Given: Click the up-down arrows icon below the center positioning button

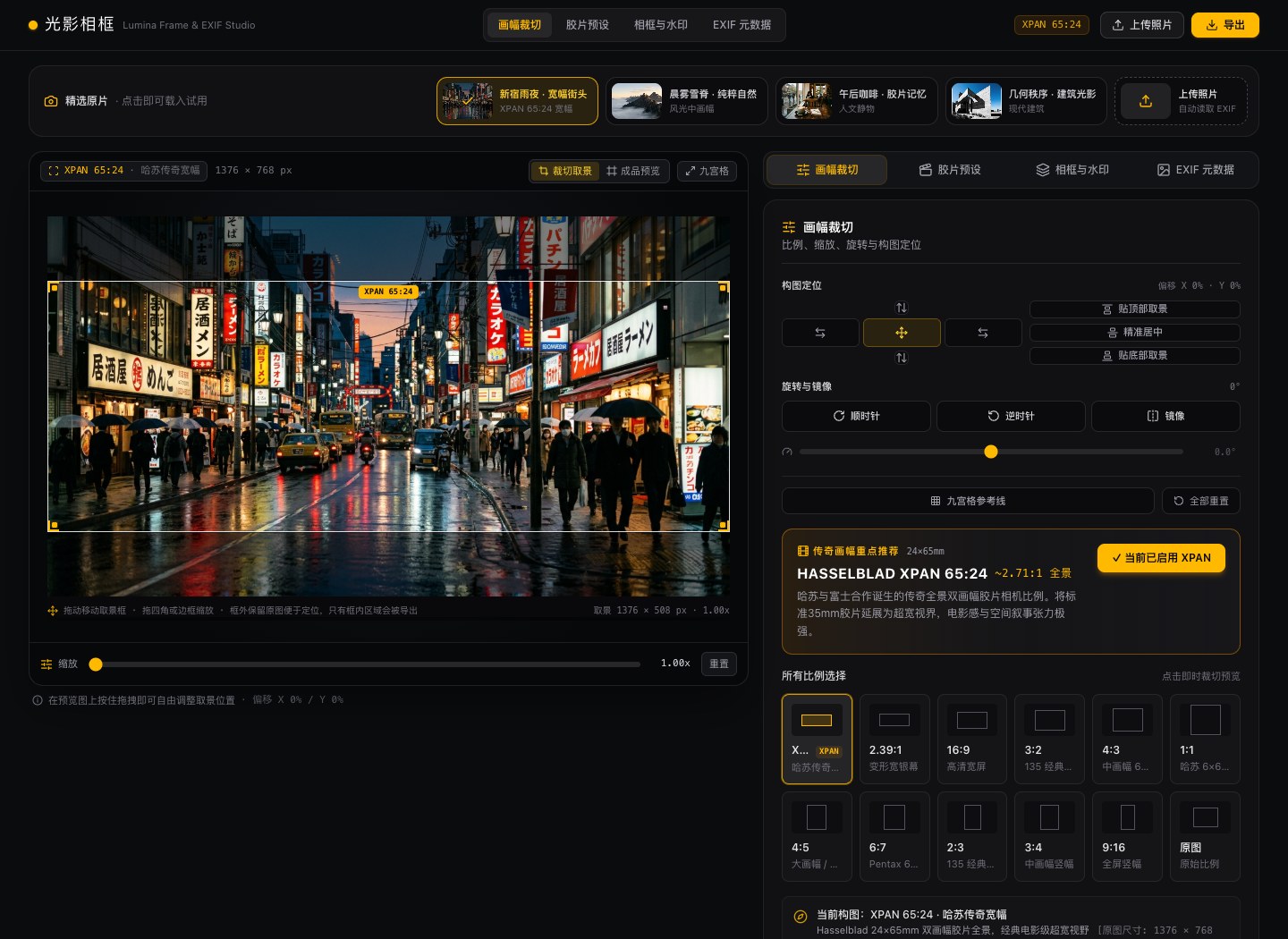Looking at the screenshot, I should 902,358.
